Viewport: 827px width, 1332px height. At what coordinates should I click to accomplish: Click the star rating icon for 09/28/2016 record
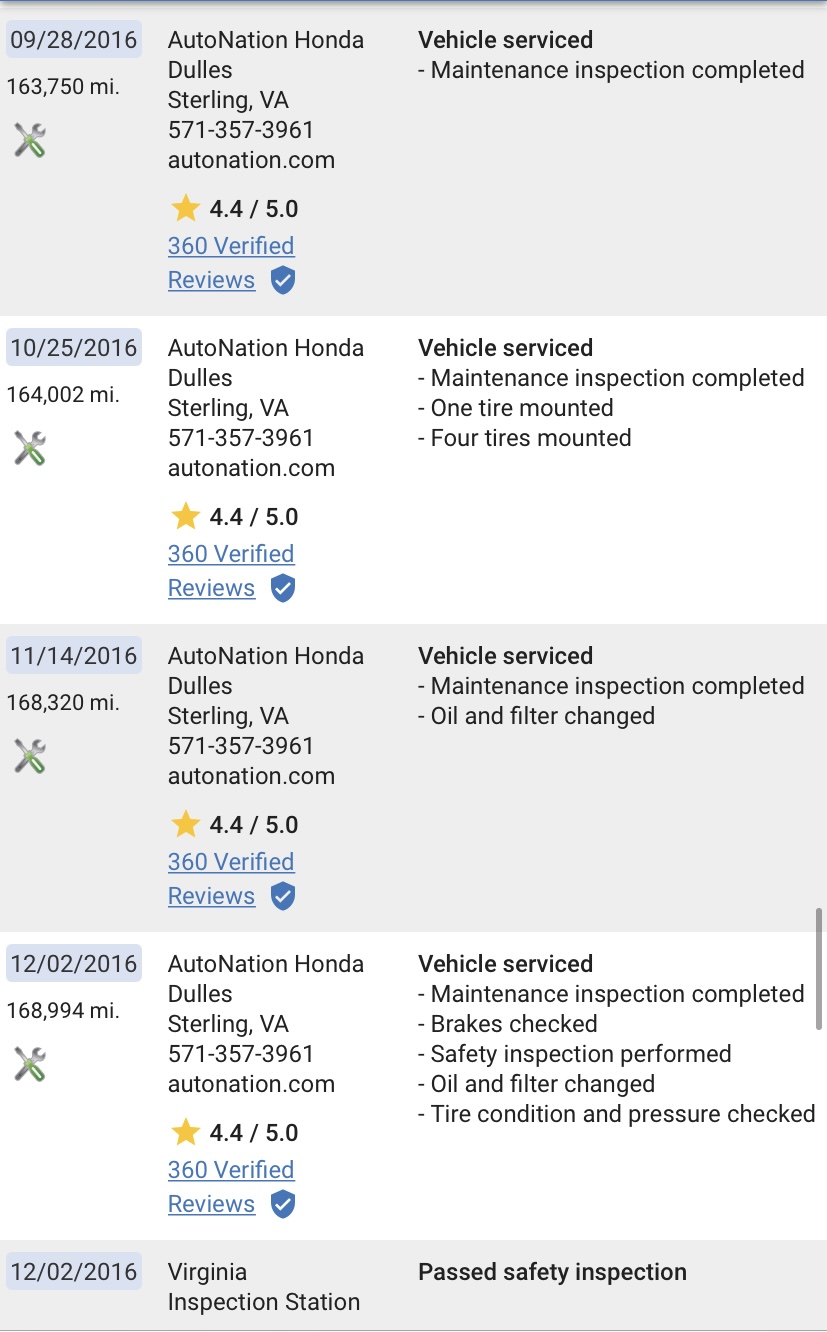click(x=186, y=208)
